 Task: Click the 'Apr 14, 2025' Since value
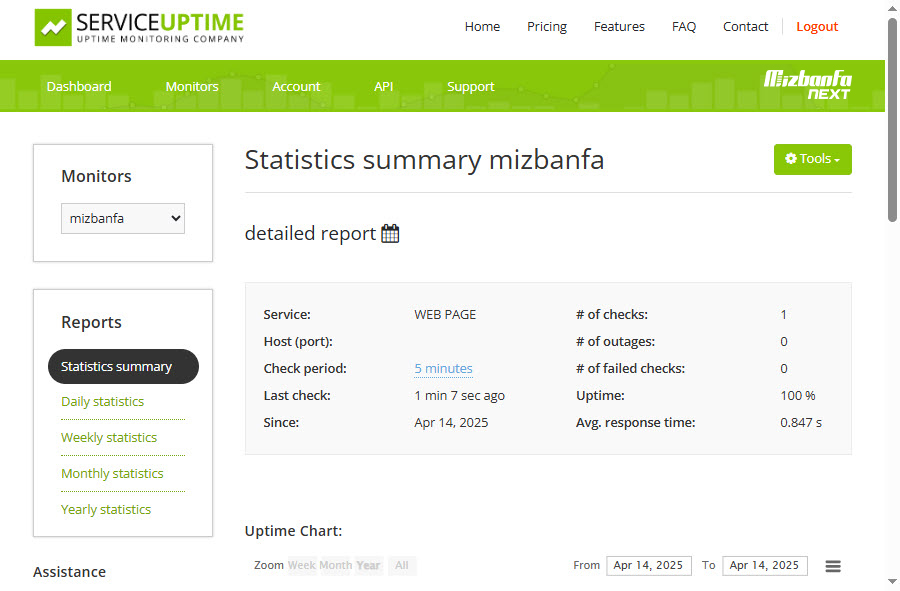[x=451, y=423]
